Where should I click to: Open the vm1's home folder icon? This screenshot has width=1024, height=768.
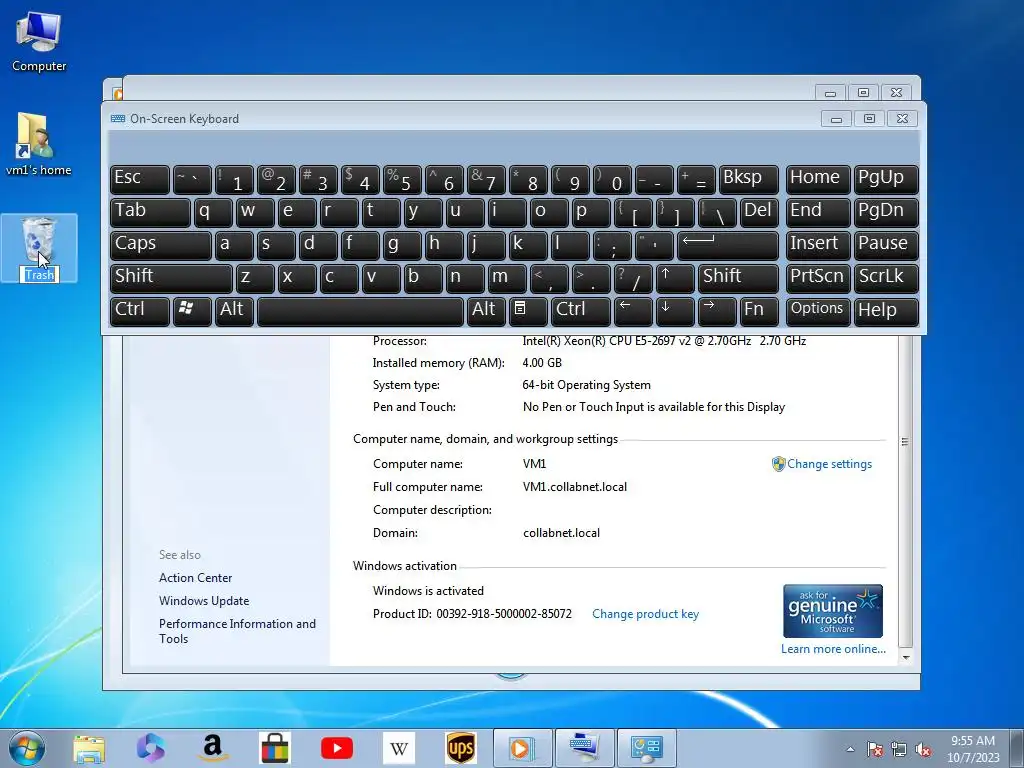click(39, 144)
